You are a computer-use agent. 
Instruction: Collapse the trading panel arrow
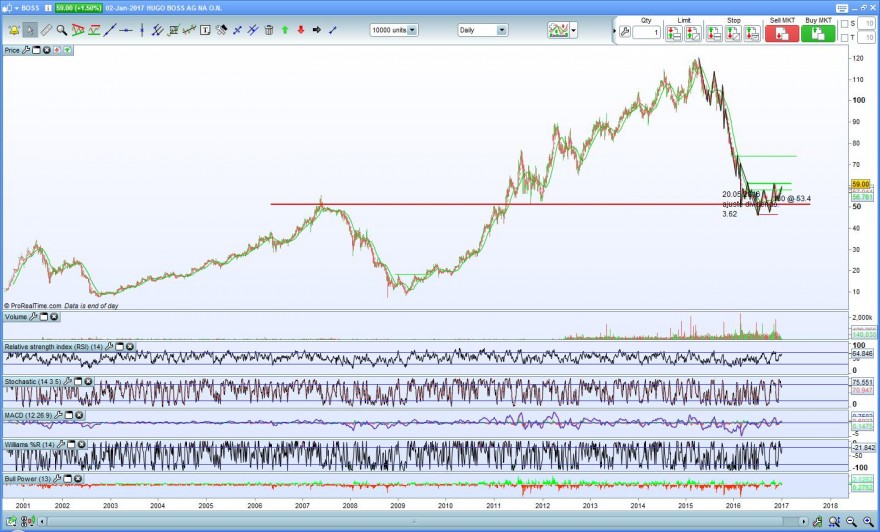[613, 33]
